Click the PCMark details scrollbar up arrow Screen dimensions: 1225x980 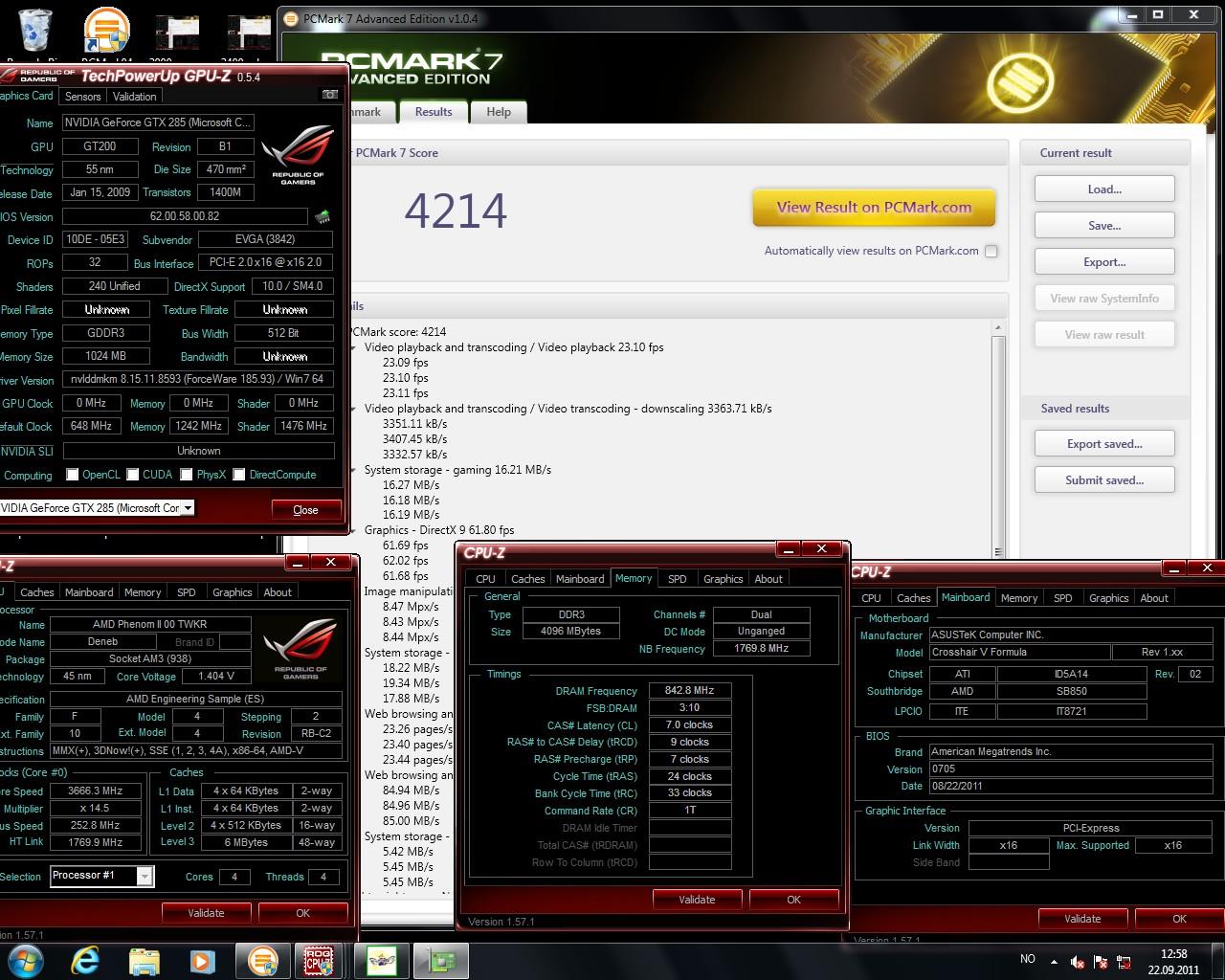pyautogui.click(x=998, y=327)
